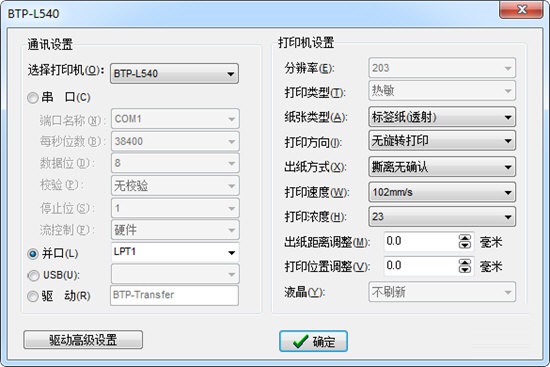Click the 出纸距离调整(M) label
The height and width of the screenshot is (367, 550).
[x=327, y=242]
